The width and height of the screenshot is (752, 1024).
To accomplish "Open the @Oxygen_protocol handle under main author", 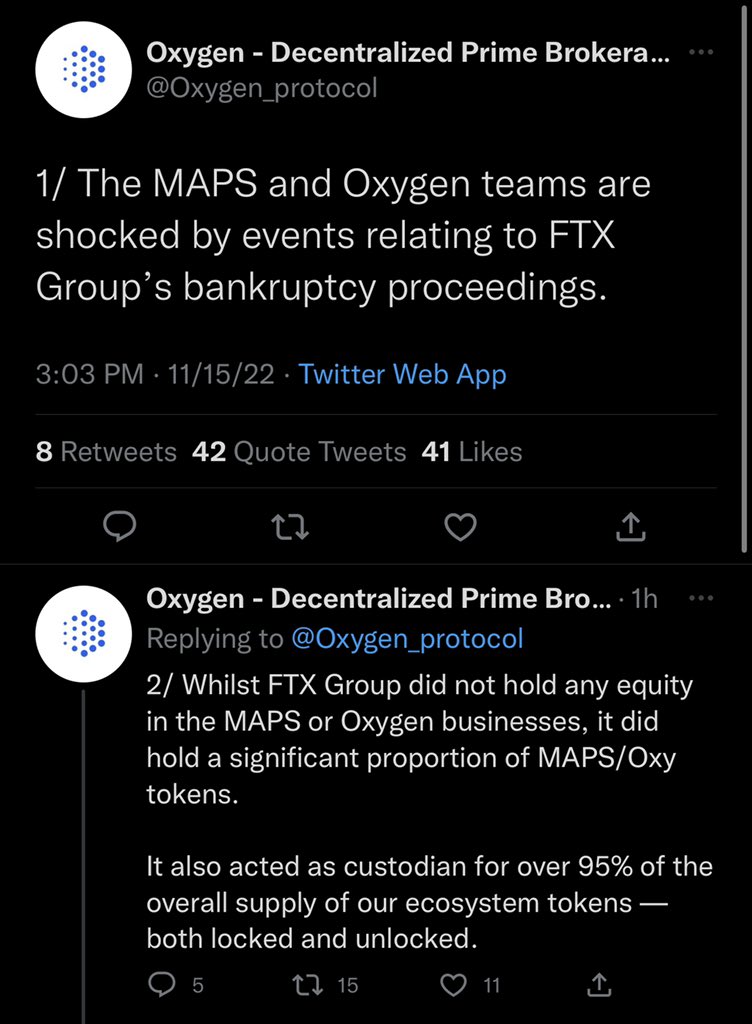I will pos(262,88).
